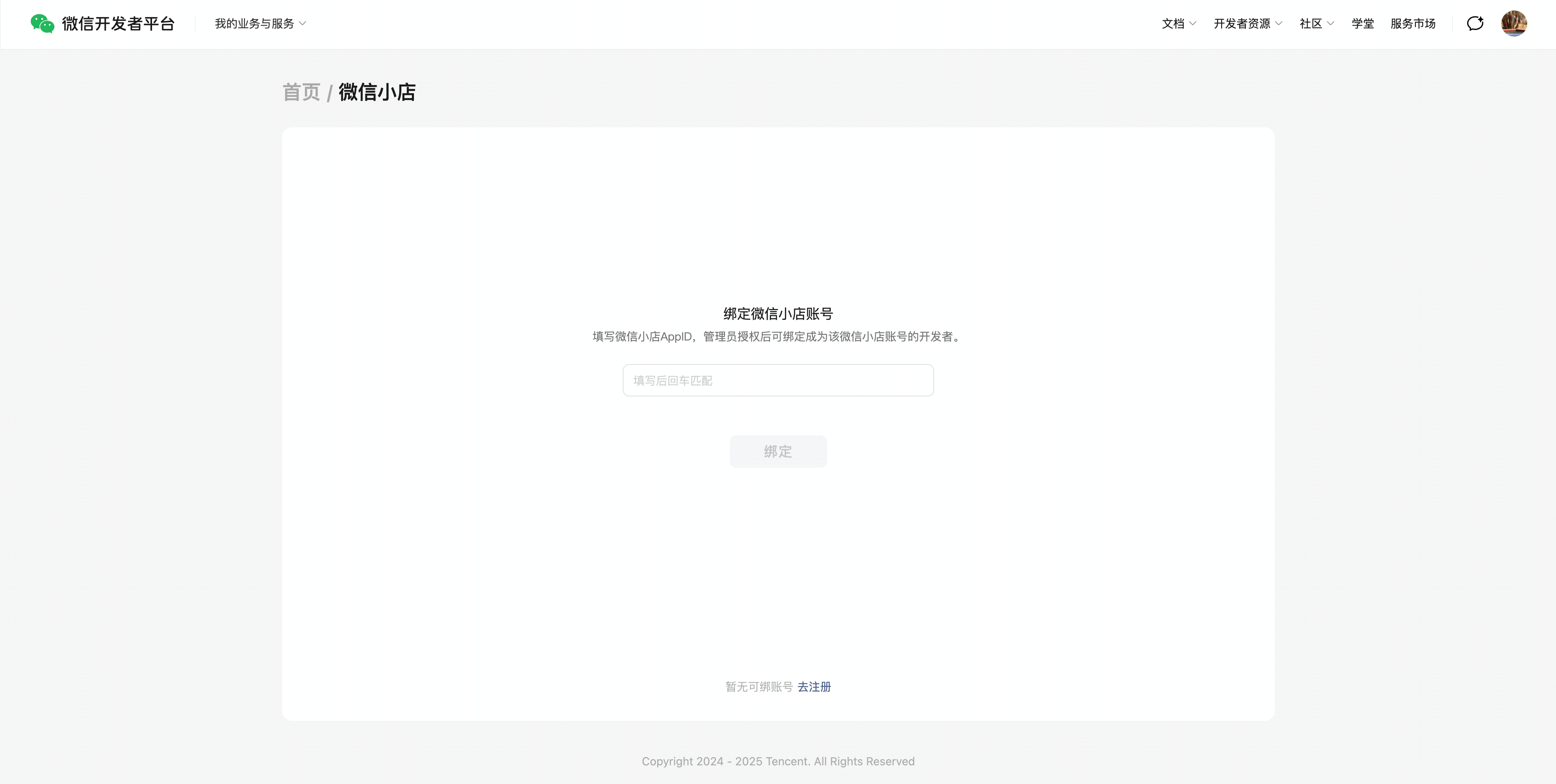Click the chevron beside 我的业务与服务
Screen dimensions: 1556x784
click(x=302, y=24)
